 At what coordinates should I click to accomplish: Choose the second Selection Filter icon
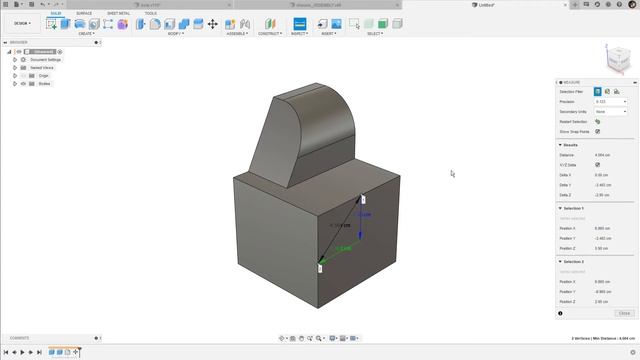pos(607,91)
